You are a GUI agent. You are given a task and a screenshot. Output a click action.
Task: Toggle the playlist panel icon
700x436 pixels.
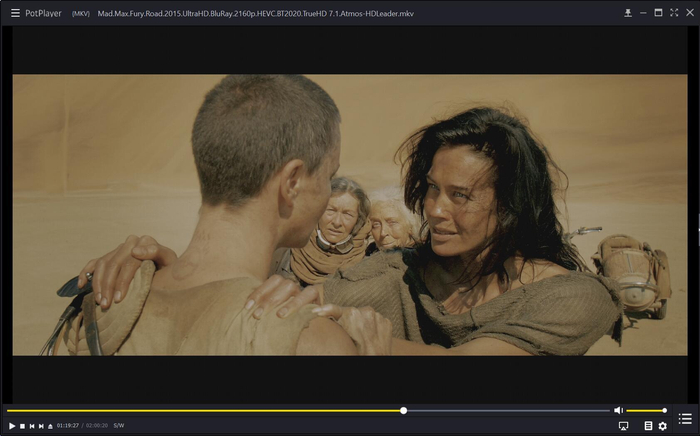click(685, 419)
